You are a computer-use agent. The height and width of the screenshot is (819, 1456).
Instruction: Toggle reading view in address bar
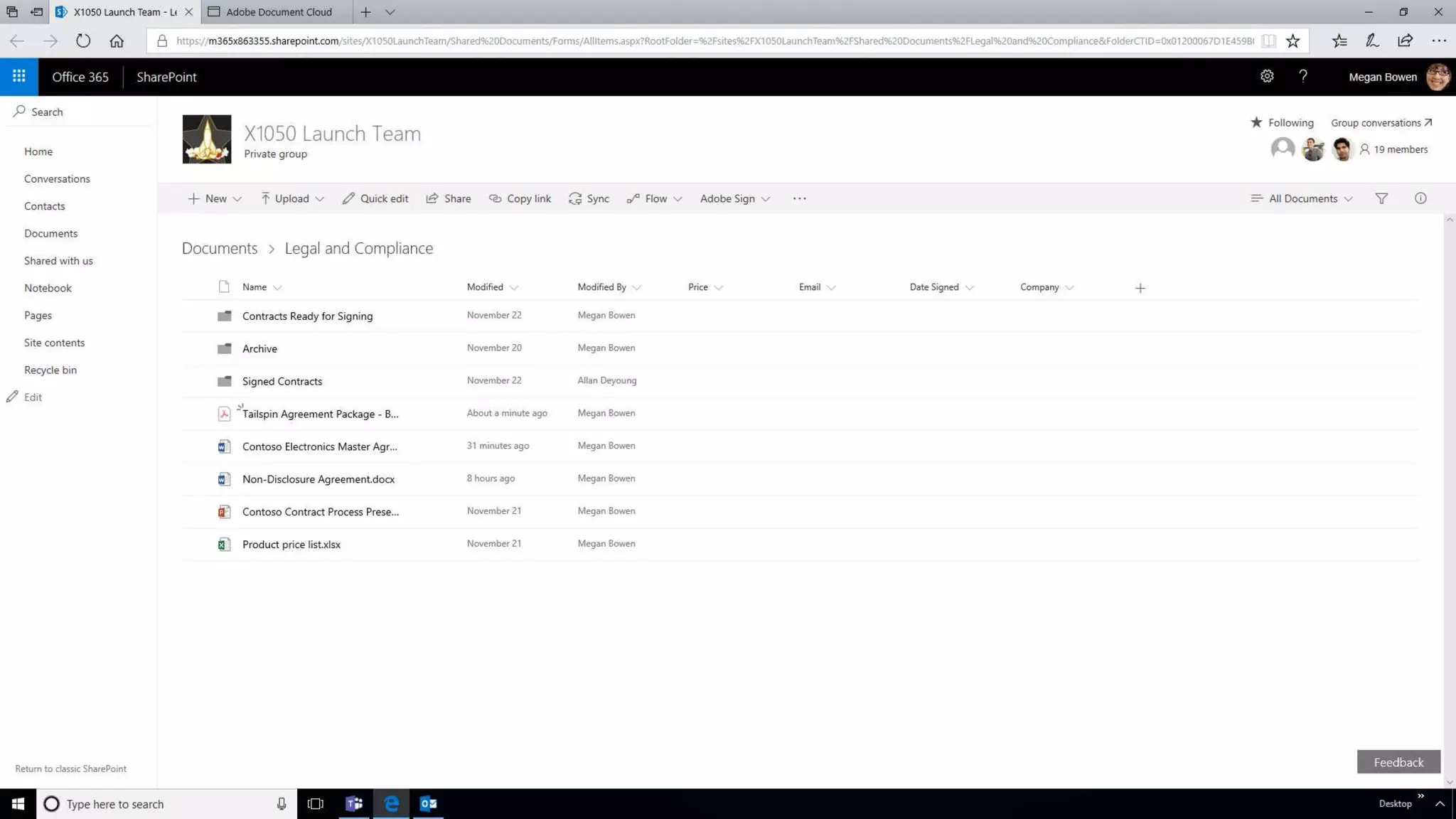(1268, 41)
